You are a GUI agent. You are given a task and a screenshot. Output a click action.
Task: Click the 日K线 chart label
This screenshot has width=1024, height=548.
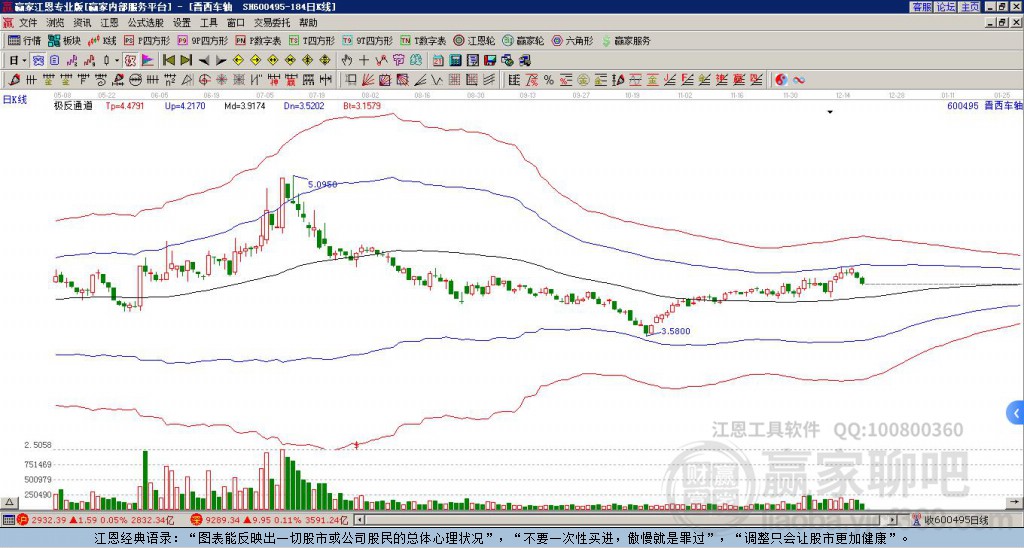click(x=15, y=99)
